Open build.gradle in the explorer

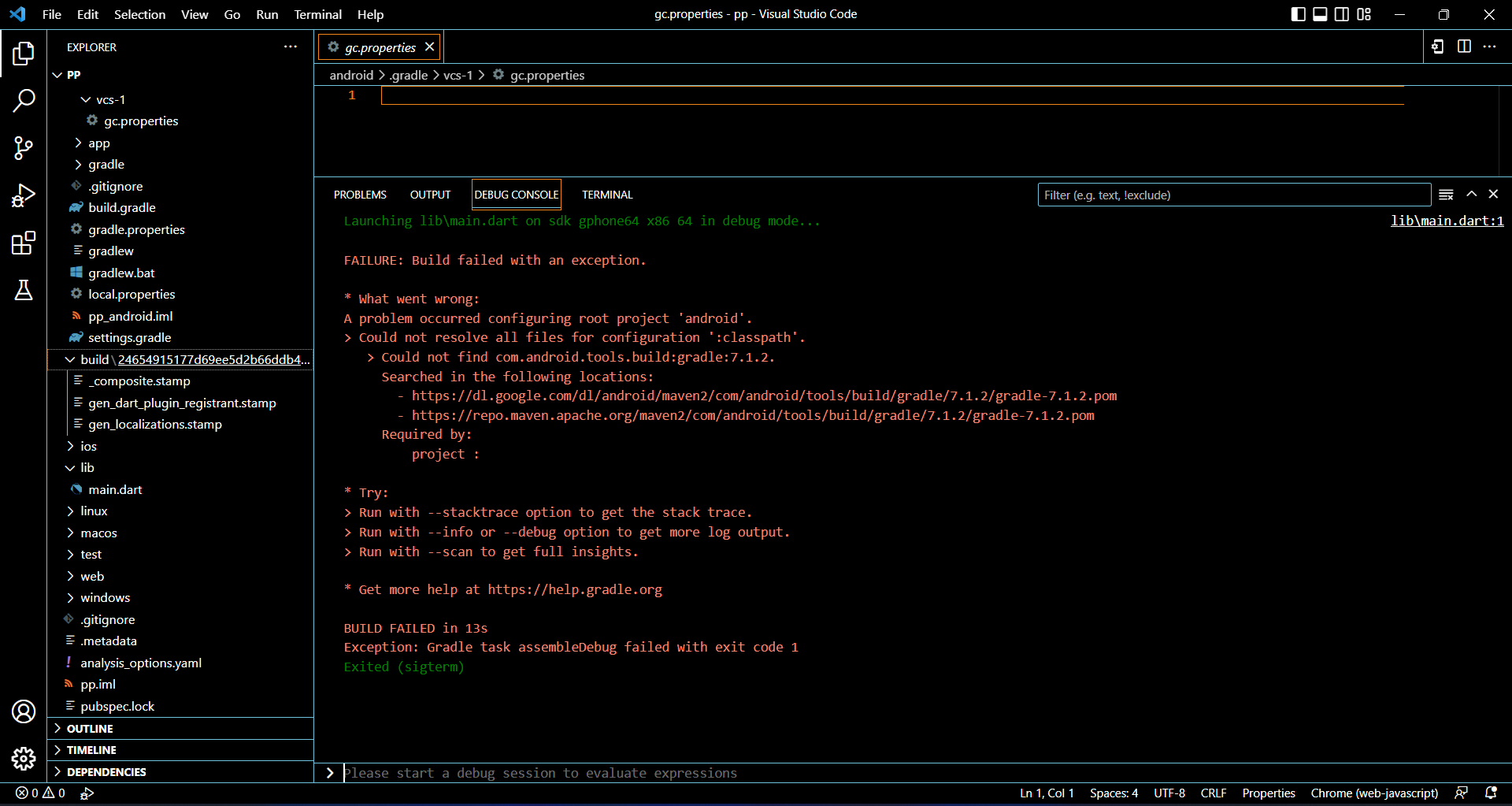pos(181,208)
